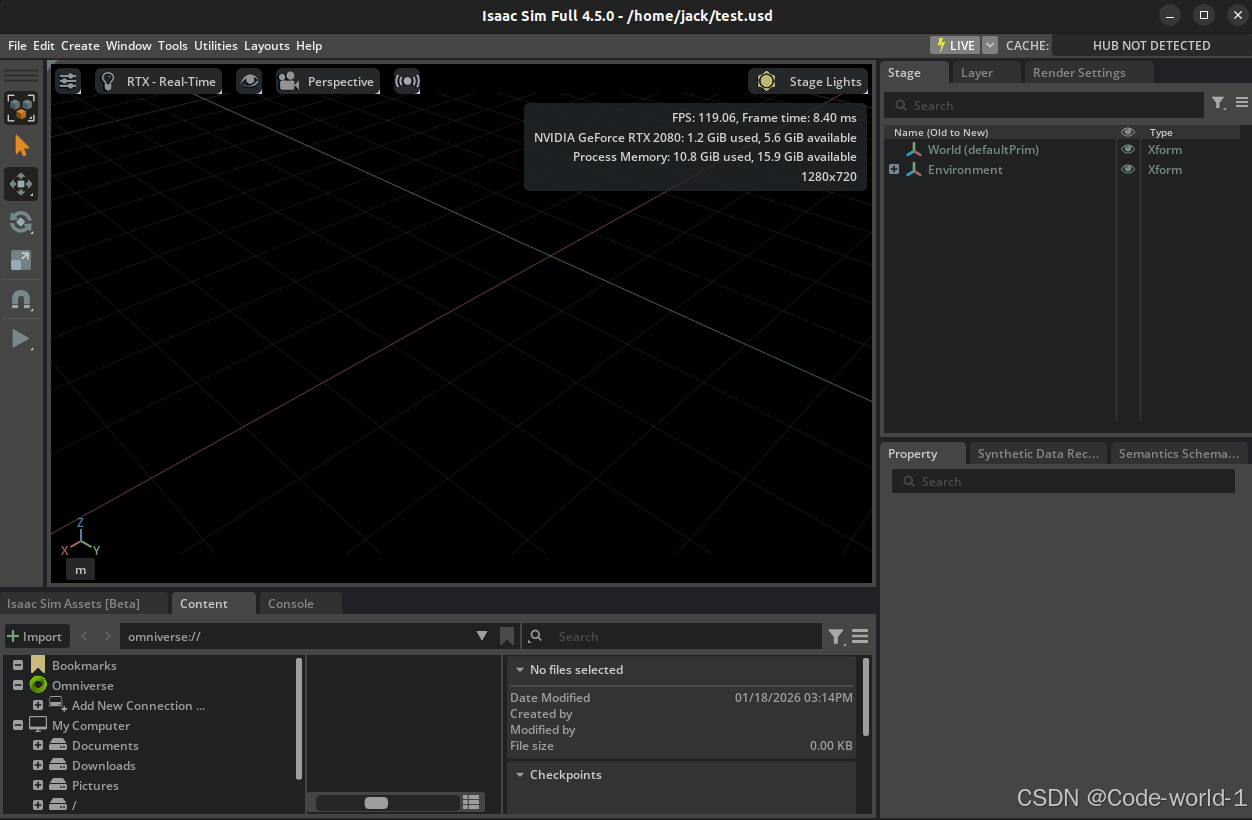Go back in Content browser
The image size is (1252, 820).
click(x=84, y=636)
